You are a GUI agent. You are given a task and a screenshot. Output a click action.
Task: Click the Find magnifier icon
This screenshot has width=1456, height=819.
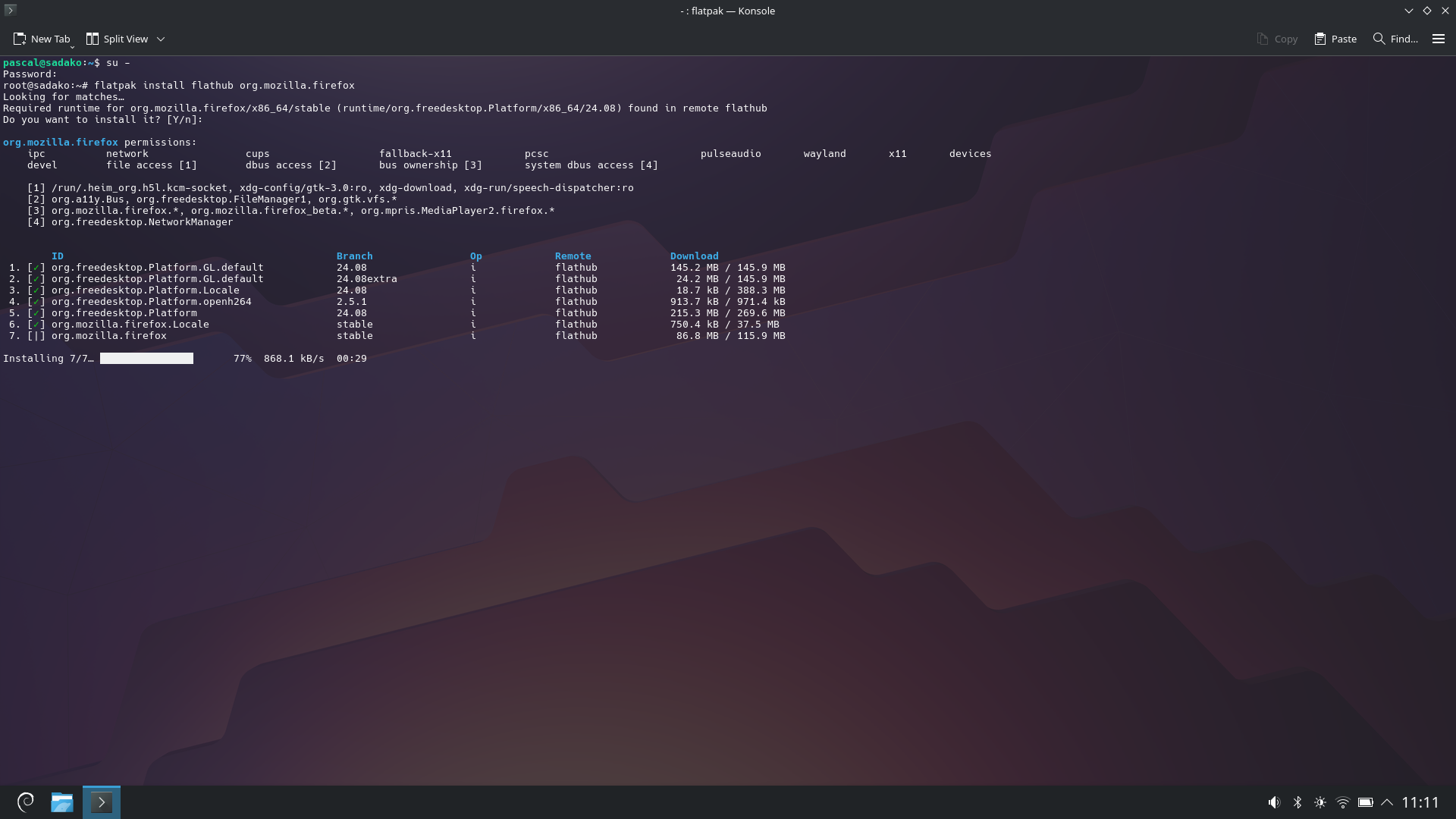pos(1378,39)
